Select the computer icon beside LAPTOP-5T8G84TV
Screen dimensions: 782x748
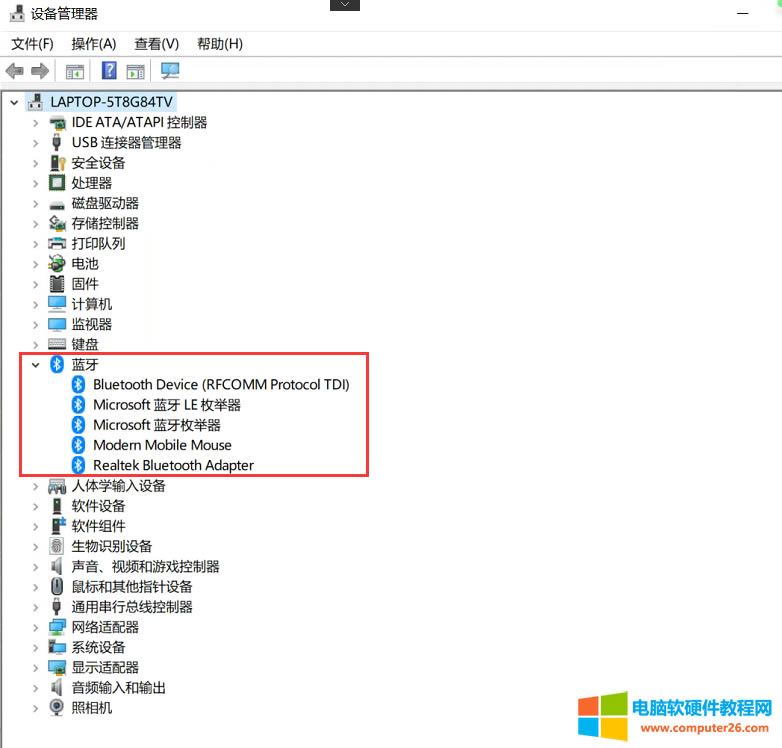pos(35,102)
